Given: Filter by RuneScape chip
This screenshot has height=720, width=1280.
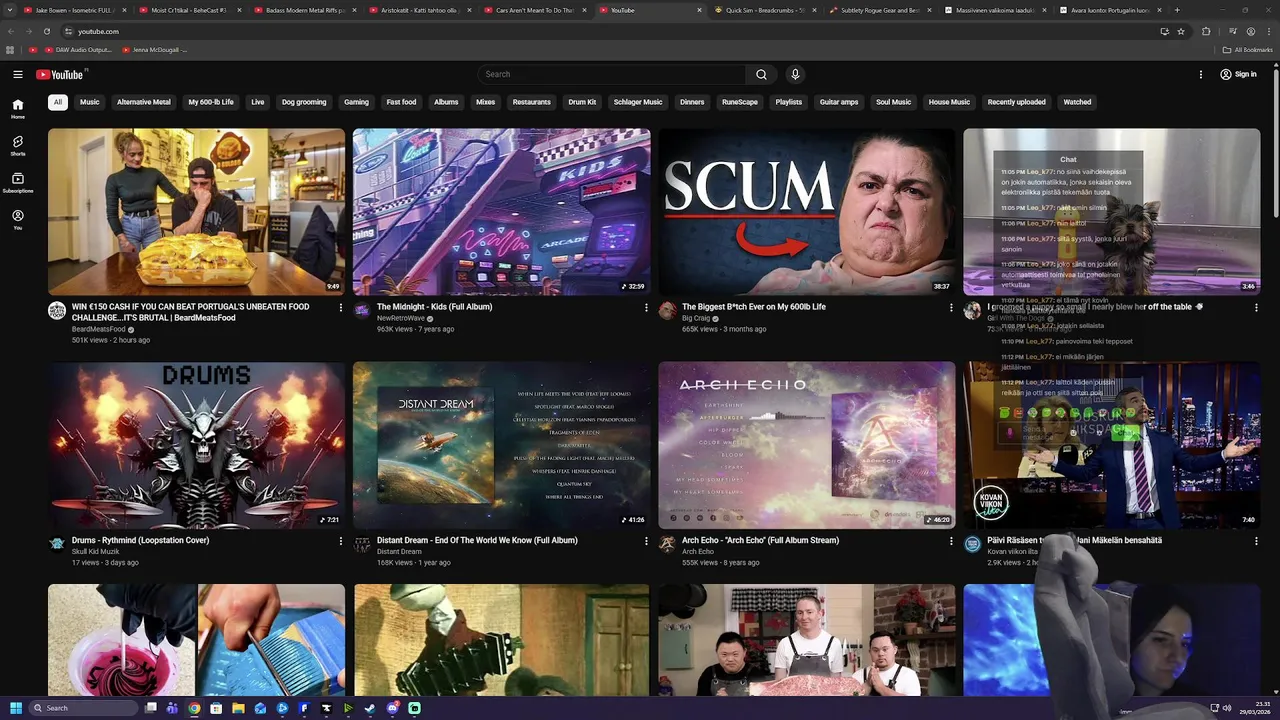Looking at the screenshot, I should point(740,102).
